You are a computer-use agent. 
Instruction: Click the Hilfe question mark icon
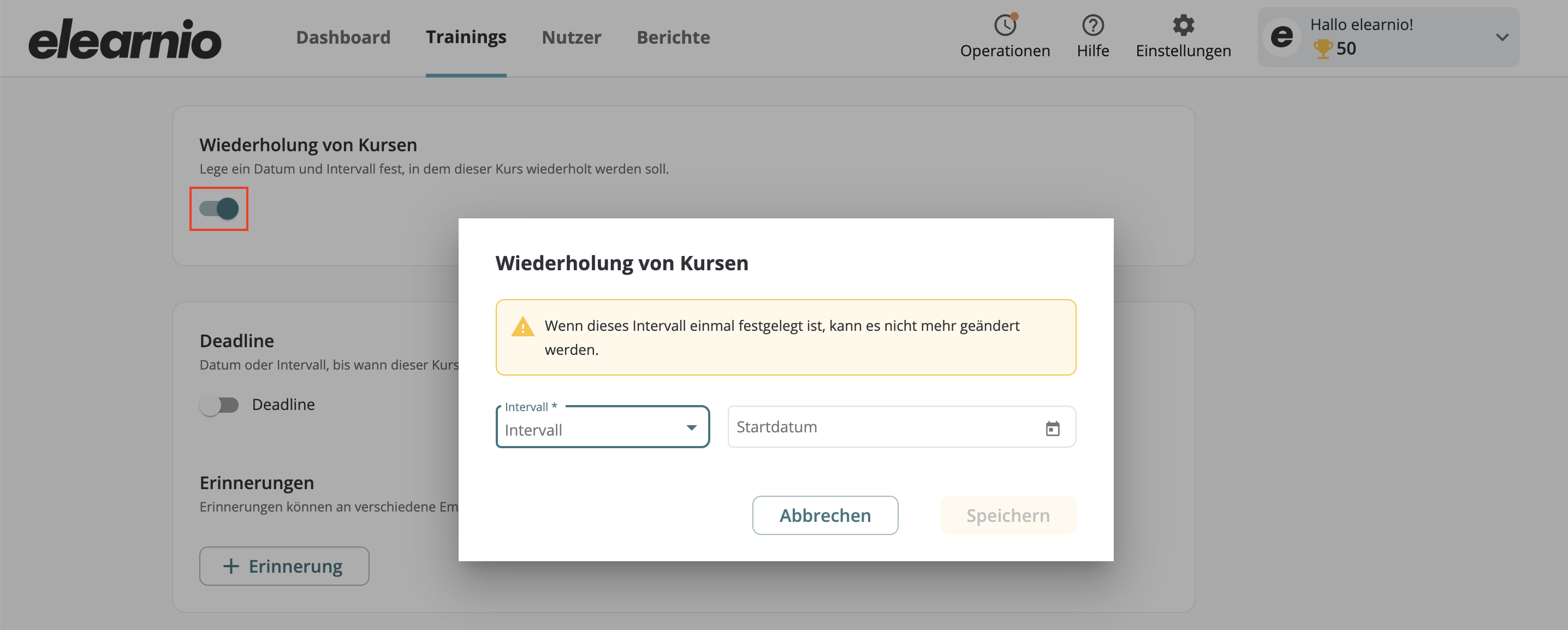(x=1092, y=26)
